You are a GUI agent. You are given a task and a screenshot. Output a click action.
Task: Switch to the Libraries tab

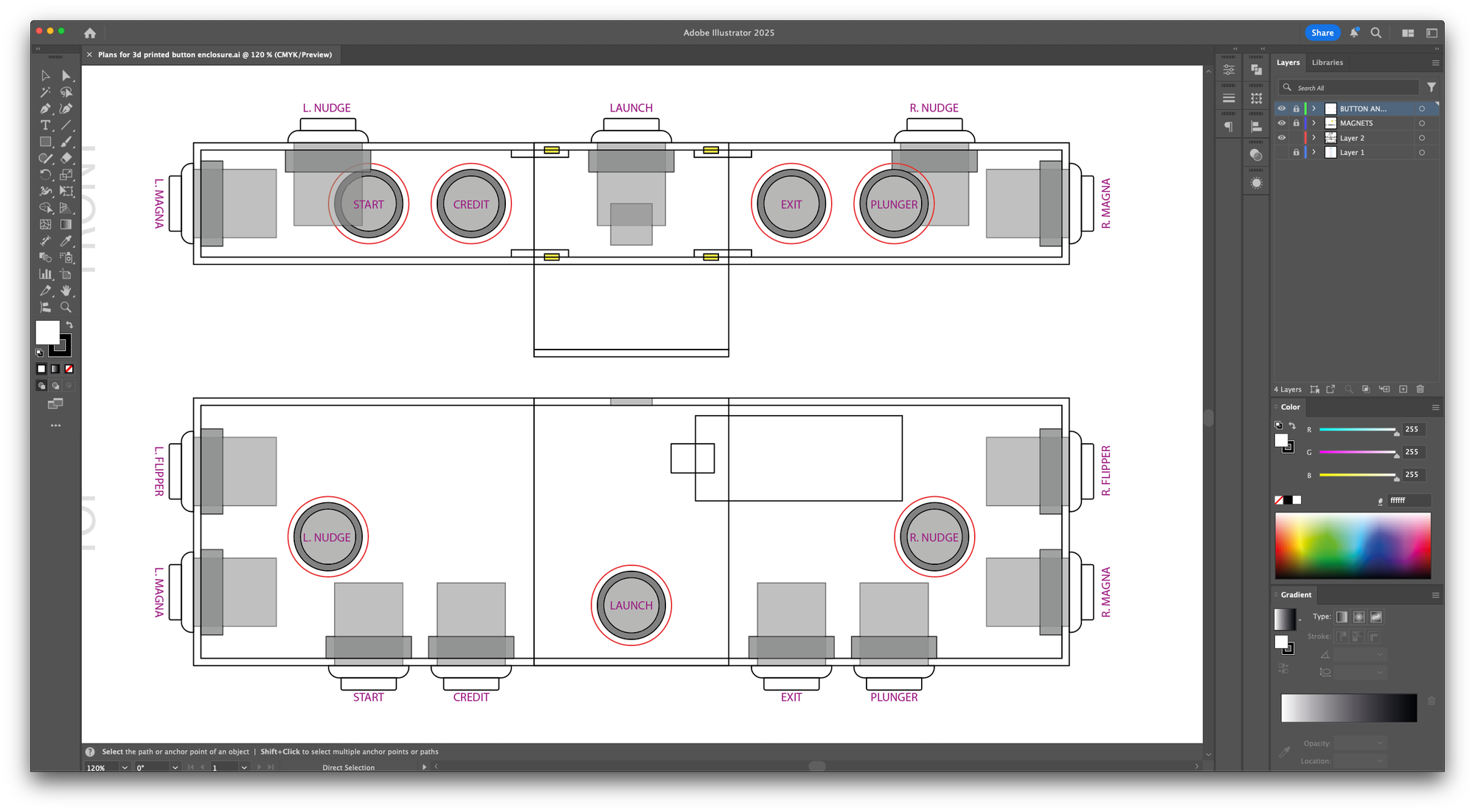pos(1327,63)
